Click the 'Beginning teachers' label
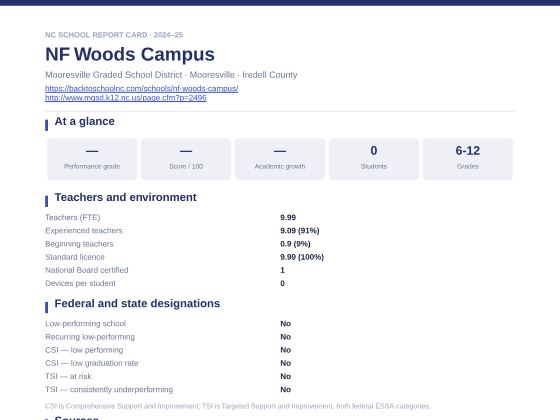This screenshot has height=420, width=560. tap(79, 244)
